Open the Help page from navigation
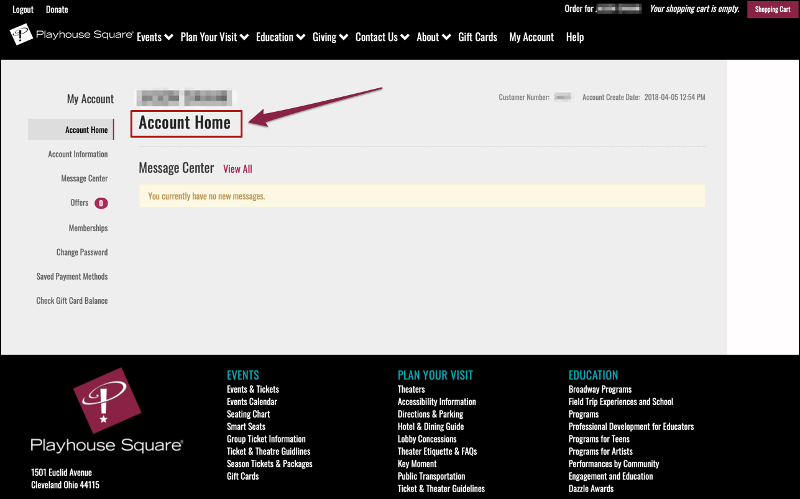 click(574, 37)
